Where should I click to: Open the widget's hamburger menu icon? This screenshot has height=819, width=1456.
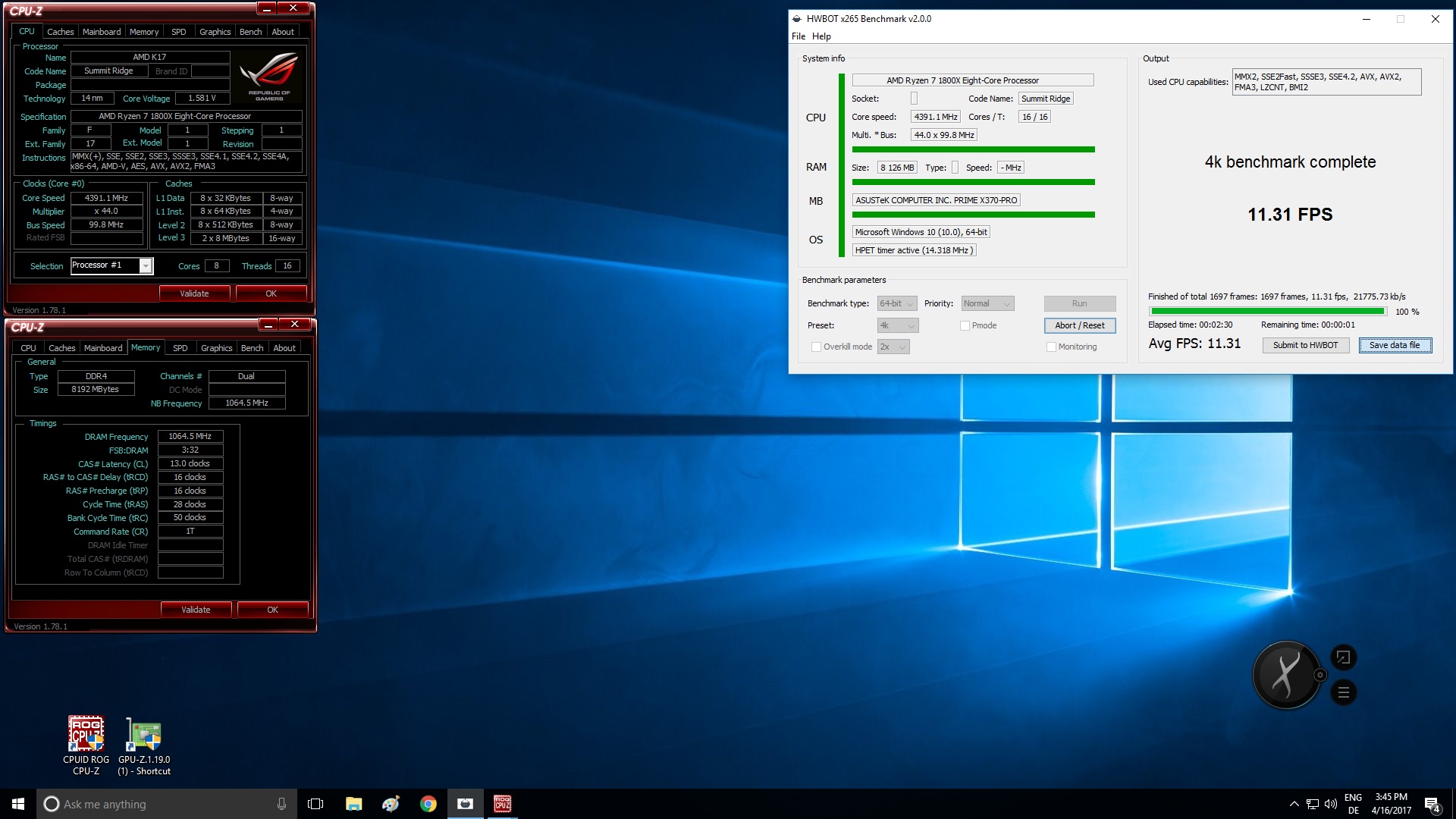(x=1343, y=692)
